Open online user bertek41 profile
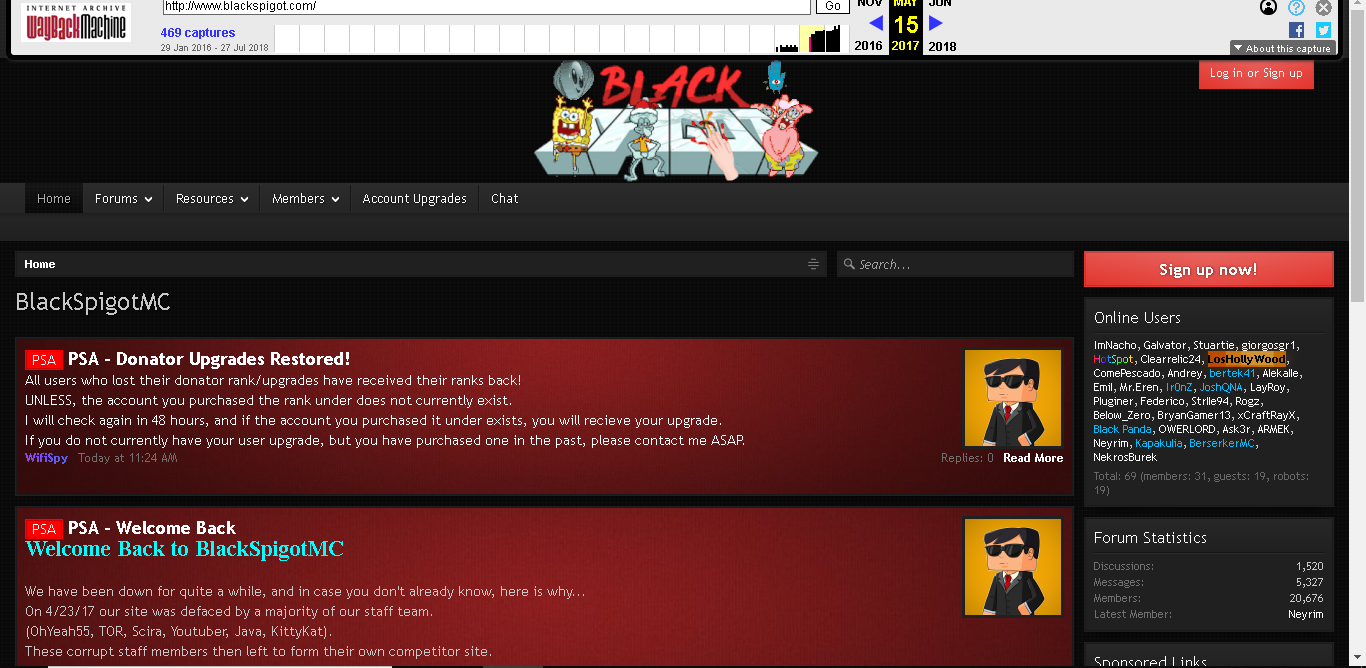Image resolution: width=1366 pixels, height=668 pixels. [1232, 373]
